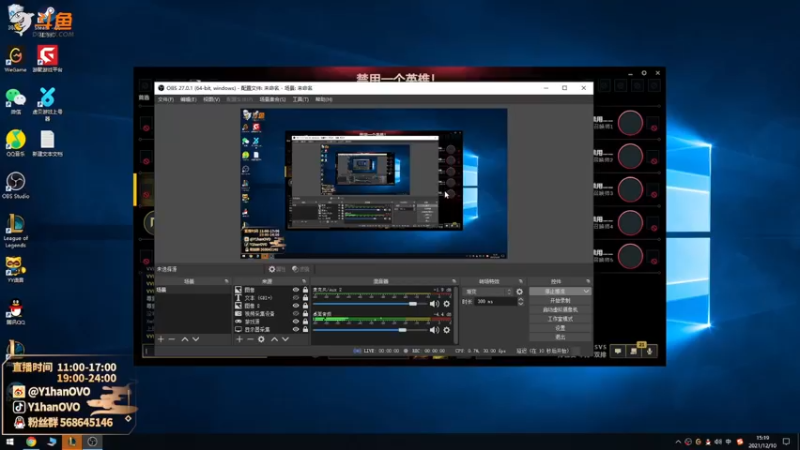
Task: Open the OBS Studio desktop shortcut
Action: click(15, 185)
